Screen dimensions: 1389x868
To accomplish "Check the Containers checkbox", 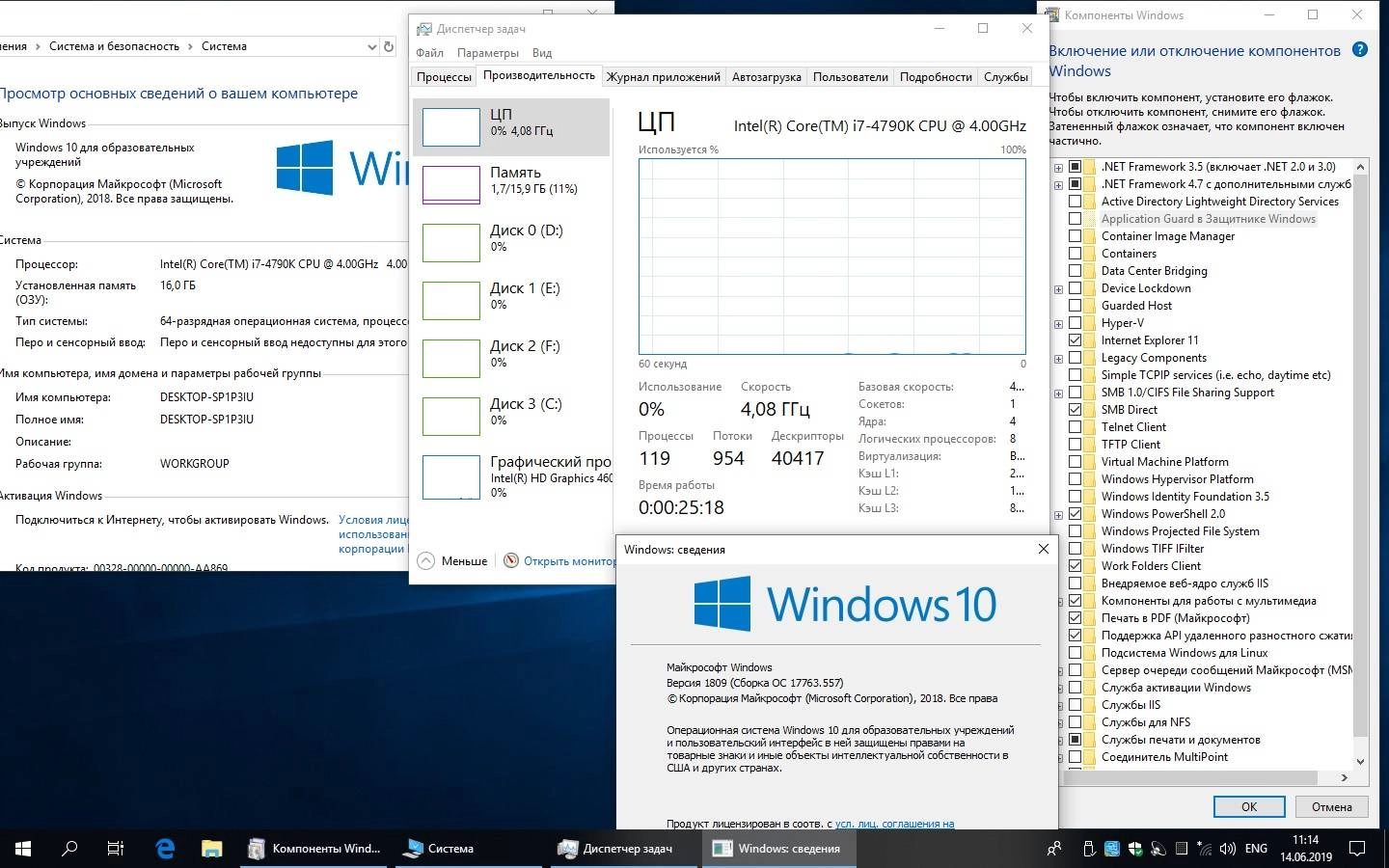I will [x=1075, y=254].
